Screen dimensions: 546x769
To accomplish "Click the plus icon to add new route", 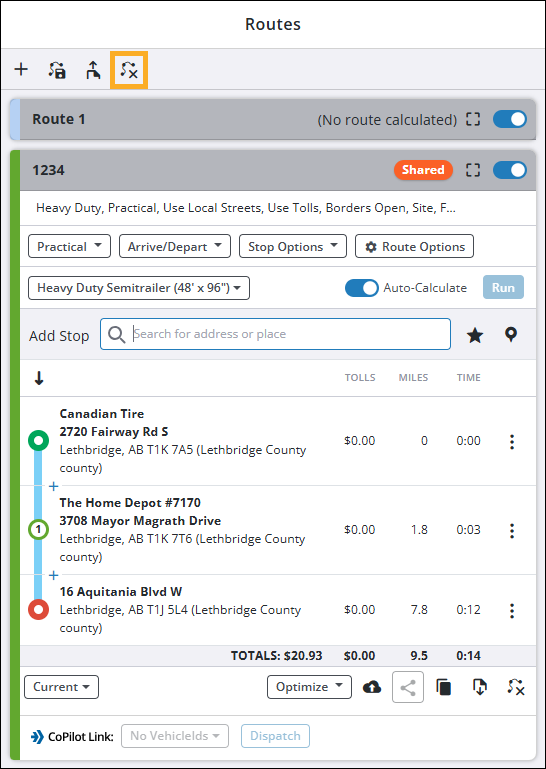I will pyautogui.click(x=21, y=70).
